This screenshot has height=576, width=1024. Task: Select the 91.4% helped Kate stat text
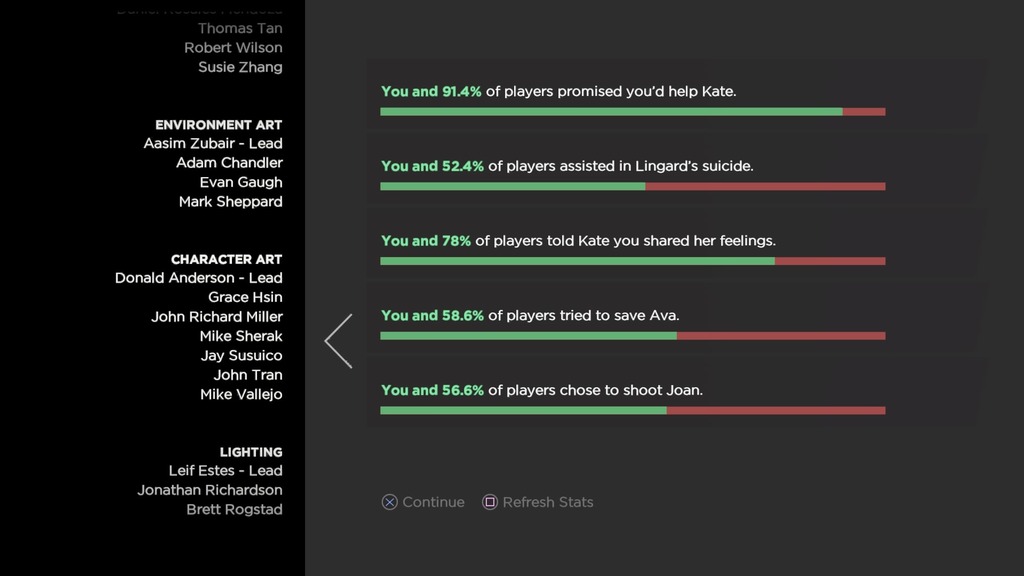click(558, 91)
